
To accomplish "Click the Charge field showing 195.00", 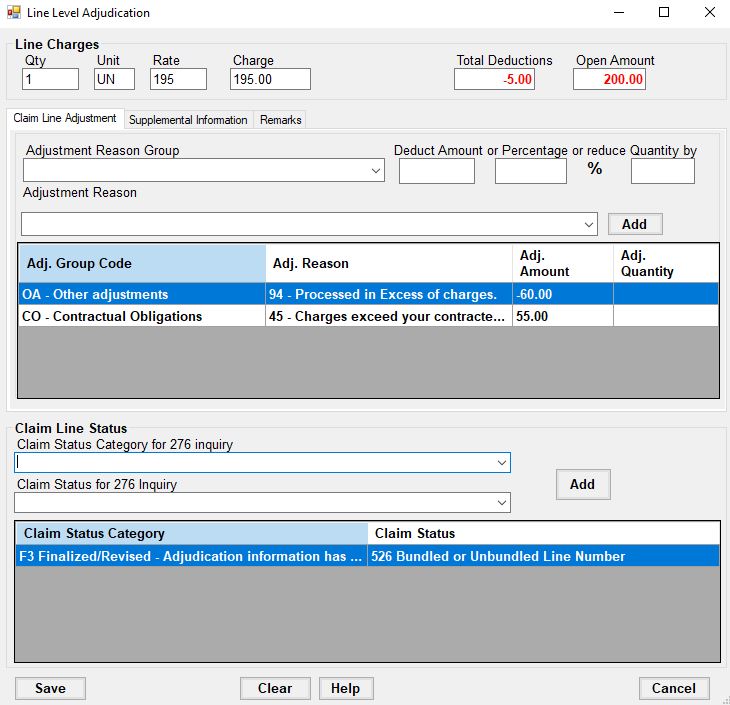I will (x=270, y=79).
